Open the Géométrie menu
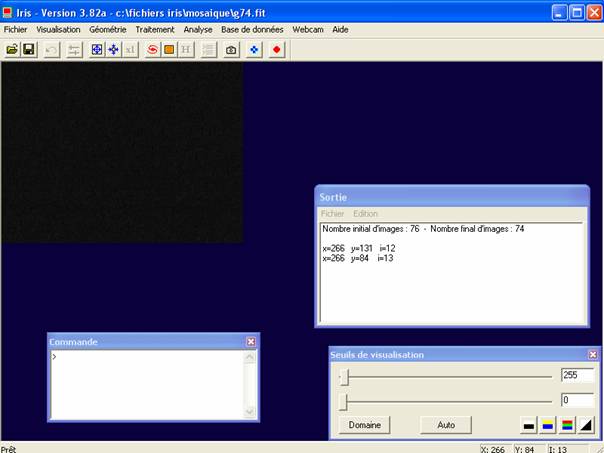This screenshot has height=453, width=604. point(108,30)
